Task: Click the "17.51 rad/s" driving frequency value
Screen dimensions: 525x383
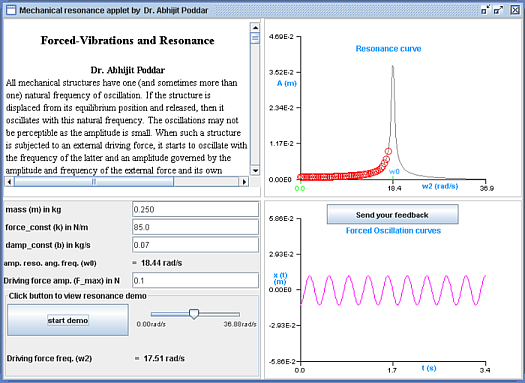Action: pos(164,359)
